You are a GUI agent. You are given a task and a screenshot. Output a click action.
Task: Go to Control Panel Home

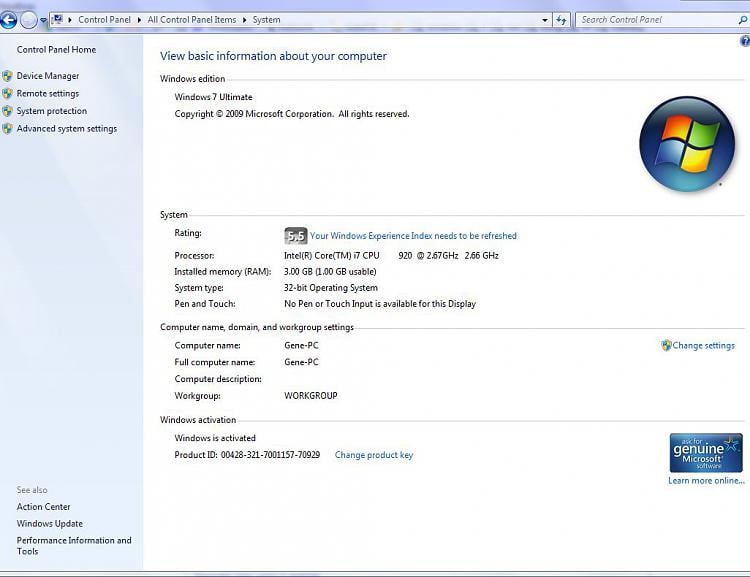56,50
